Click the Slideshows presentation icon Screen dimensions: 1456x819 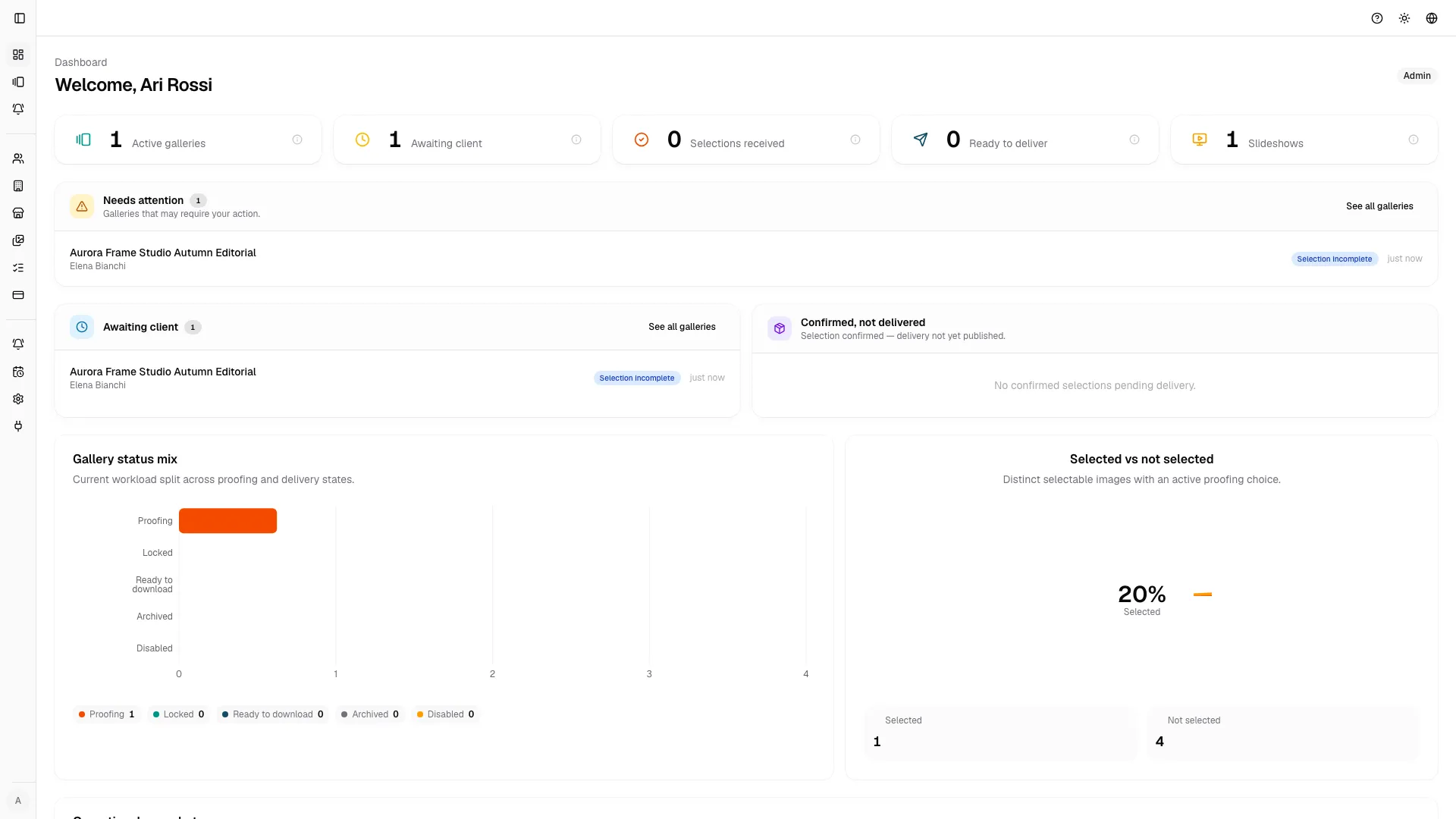(x=1200, y=140)
